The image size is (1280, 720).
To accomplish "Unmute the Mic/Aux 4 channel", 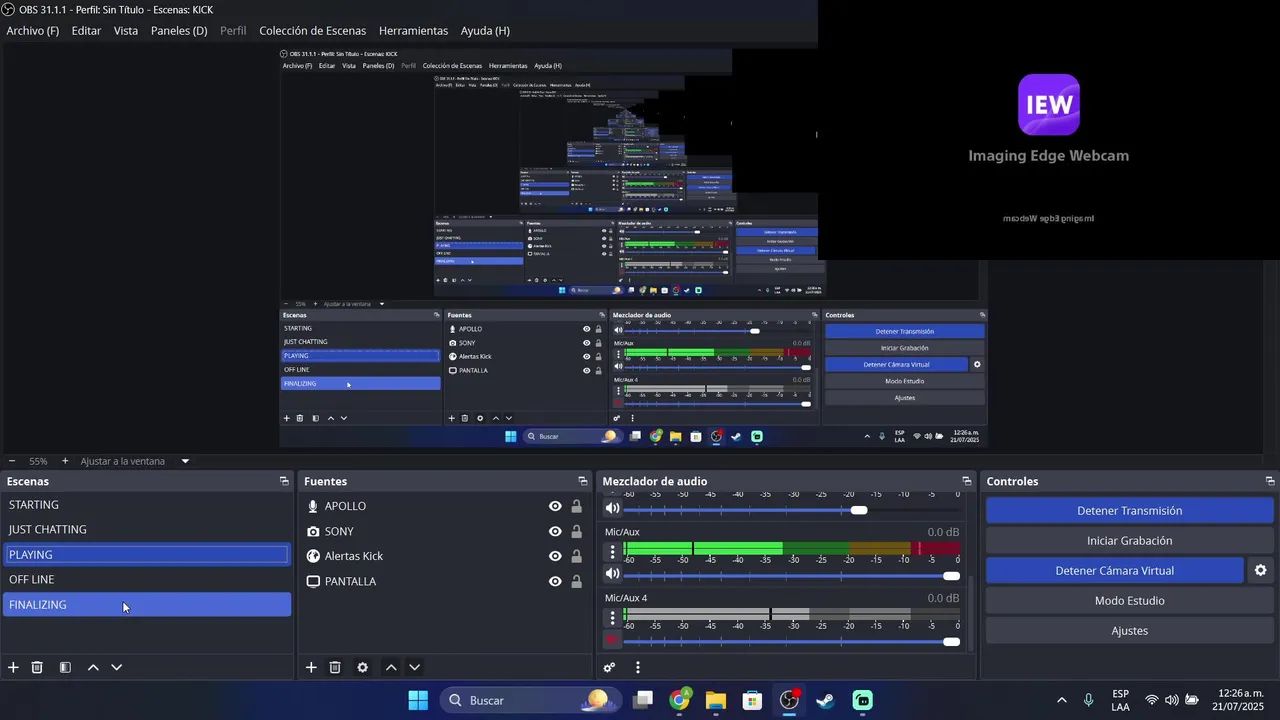I will pyautogui.click(x=612, y=640).
